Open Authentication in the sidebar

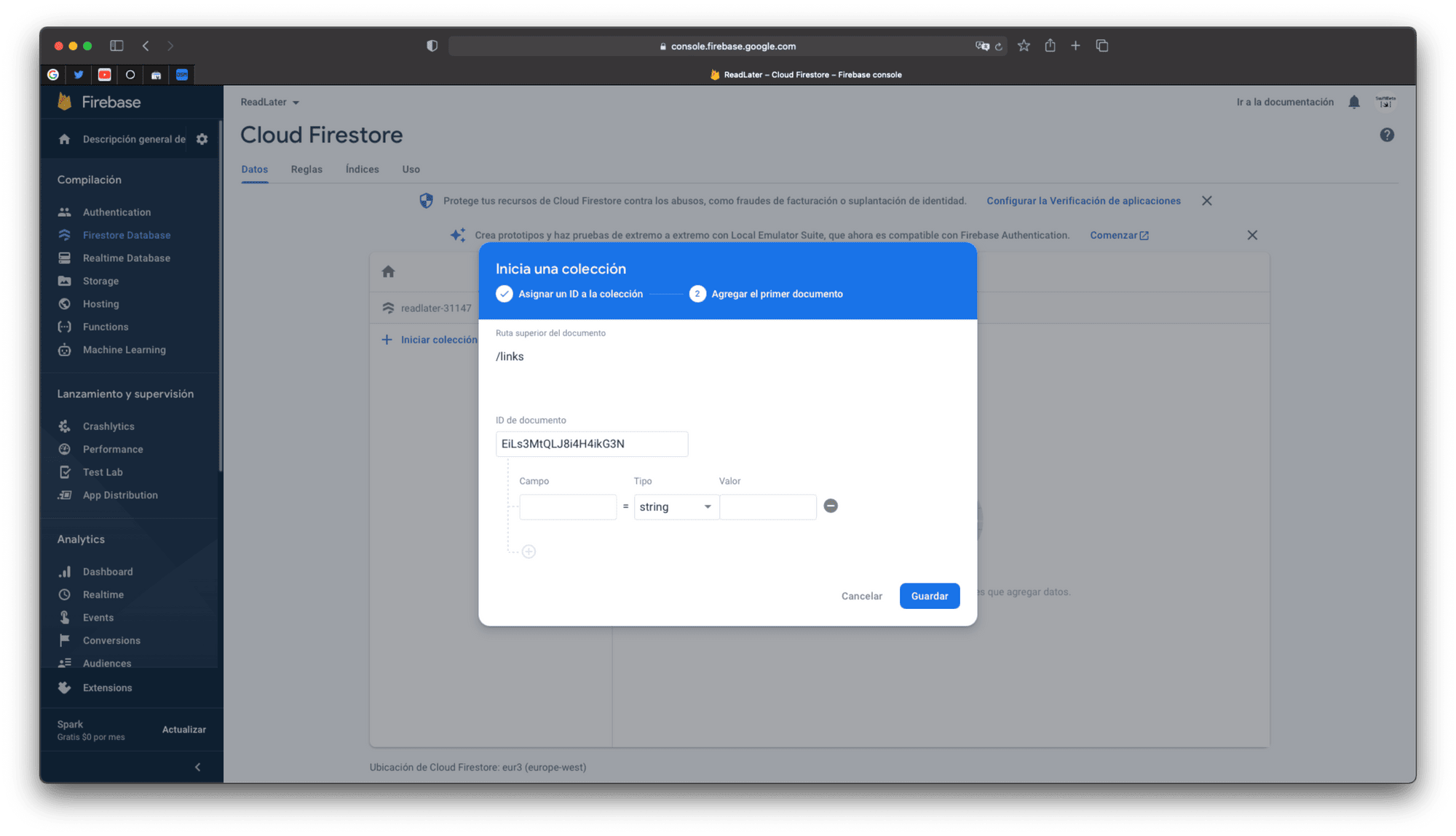[116, 212]
